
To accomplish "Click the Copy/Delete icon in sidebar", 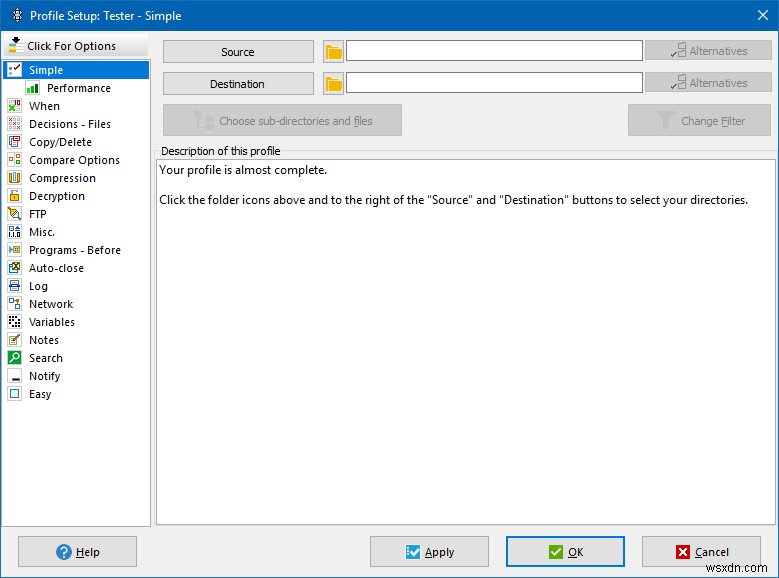I will click(14, 142).
